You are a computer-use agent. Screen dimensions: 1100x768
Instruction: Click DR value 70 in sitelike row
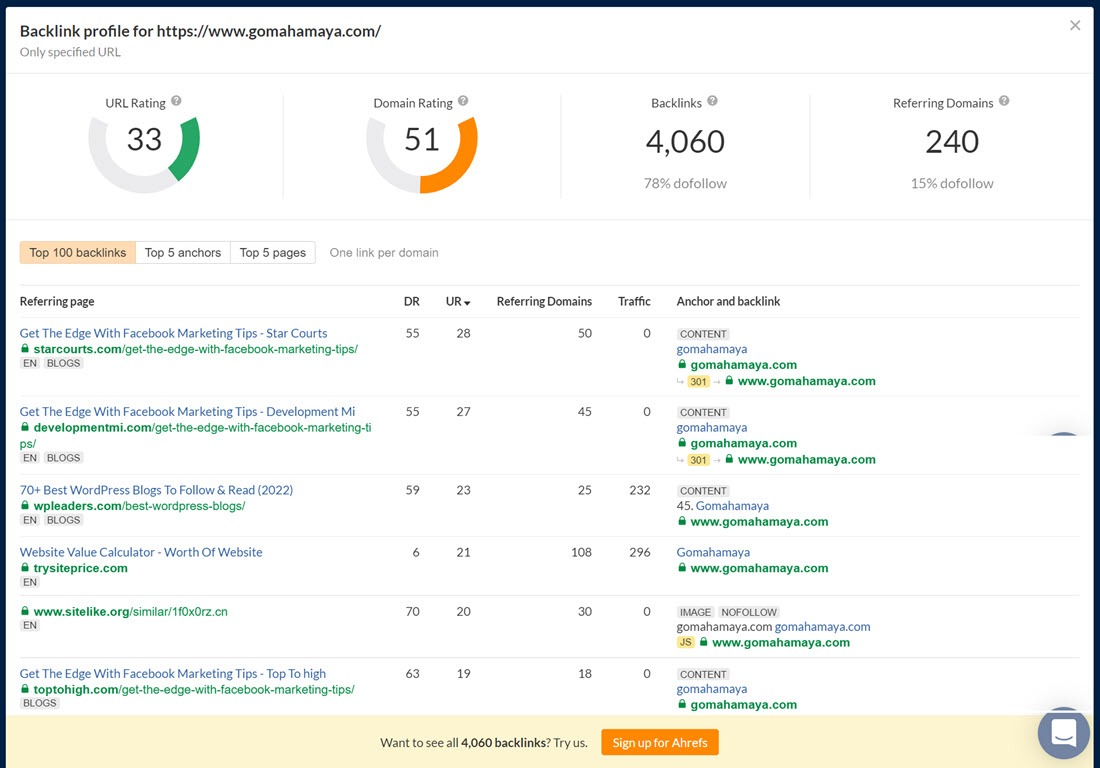412,612
